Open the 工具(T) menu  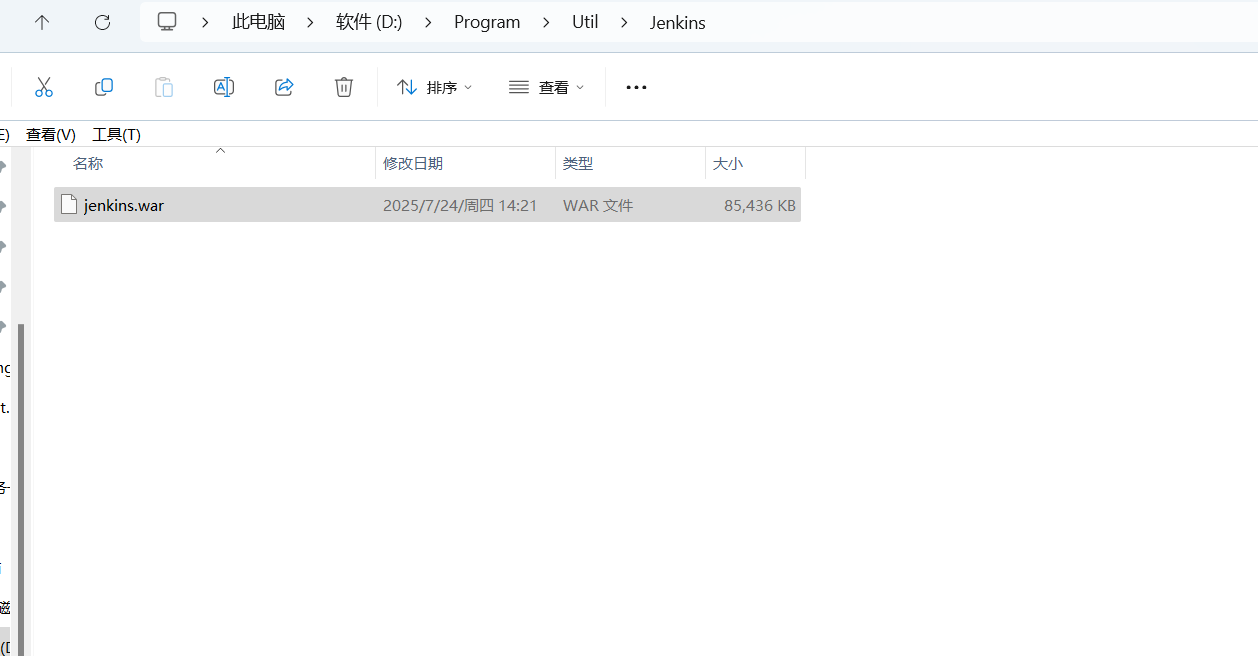tap(117, 134)
